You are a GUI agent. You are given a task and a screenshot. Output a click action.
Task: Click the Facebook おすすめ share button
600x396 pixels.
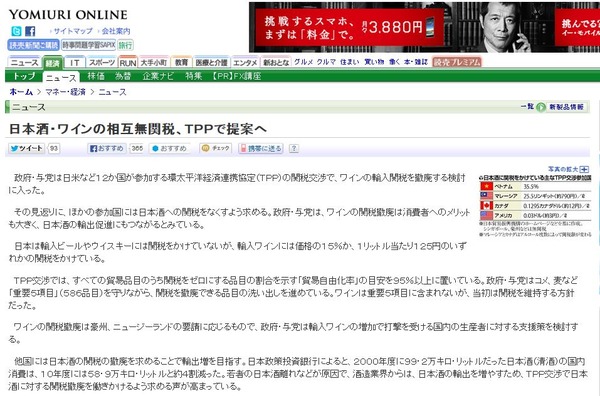107,148
